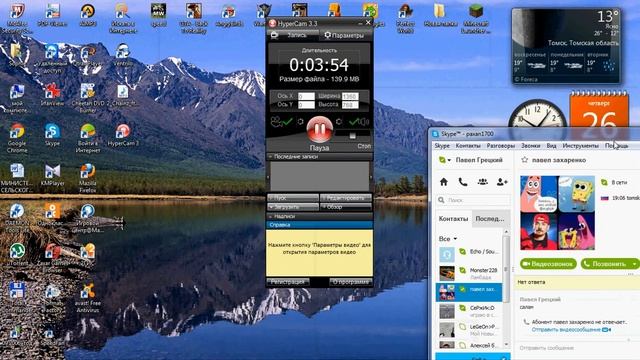The image size is (640, 360).
Task: Open the Звонки menu in Skype
Action: (530, 146)
